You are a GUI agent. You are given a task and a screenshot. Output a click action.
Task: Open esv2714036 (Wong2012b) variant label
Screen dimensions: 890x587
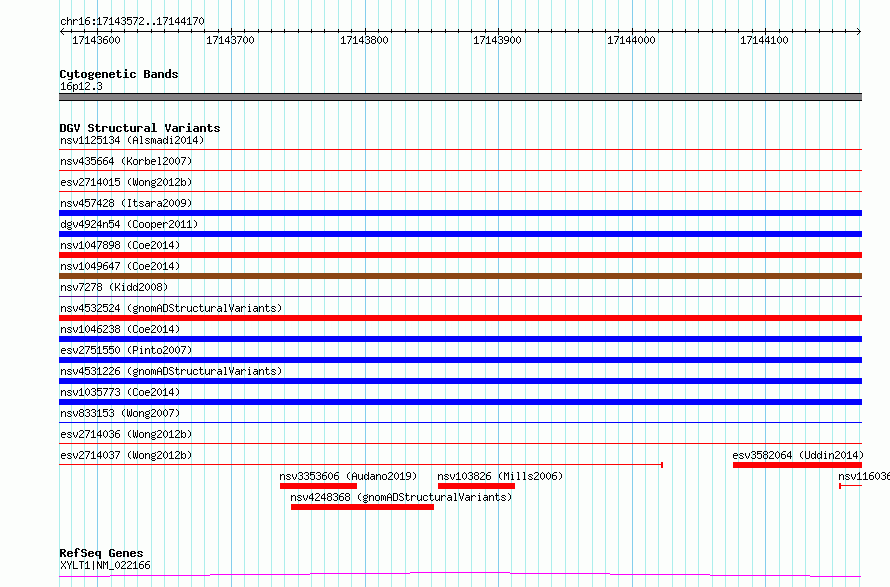coord(126,434)
